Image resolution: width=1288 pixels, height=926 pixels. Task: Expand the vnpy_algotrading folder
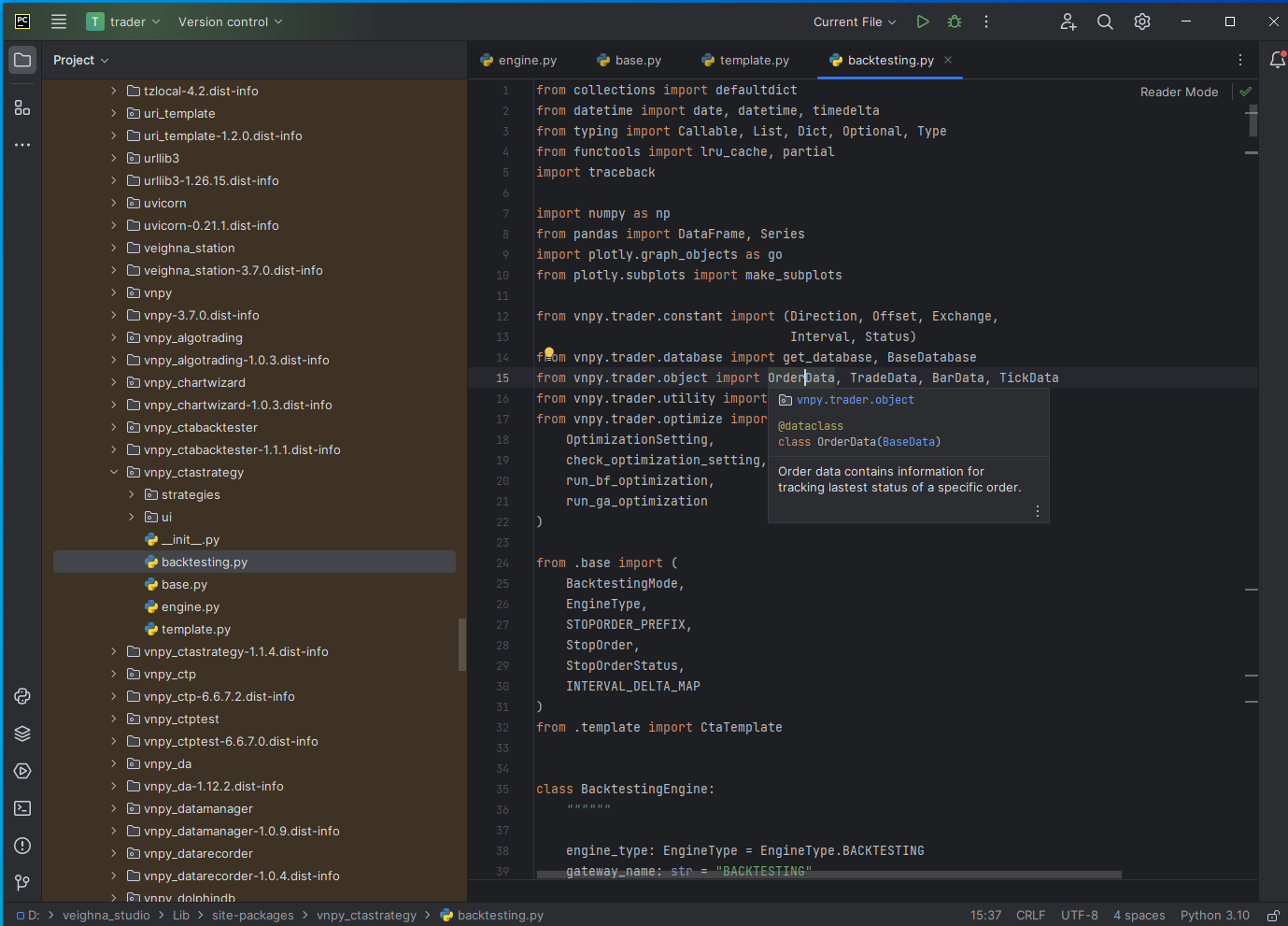[x=114, y=337]
